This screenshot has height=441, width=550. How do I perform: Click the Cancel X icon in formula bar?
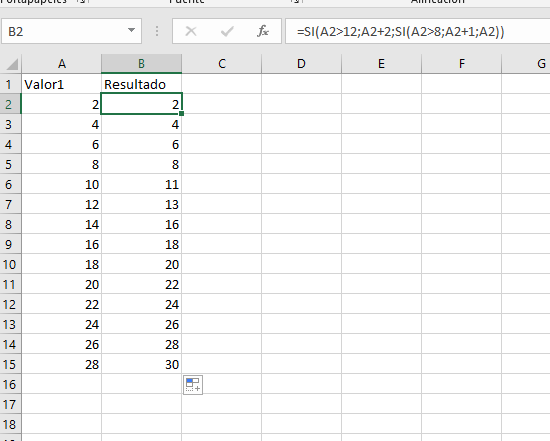tap(191, 32)
